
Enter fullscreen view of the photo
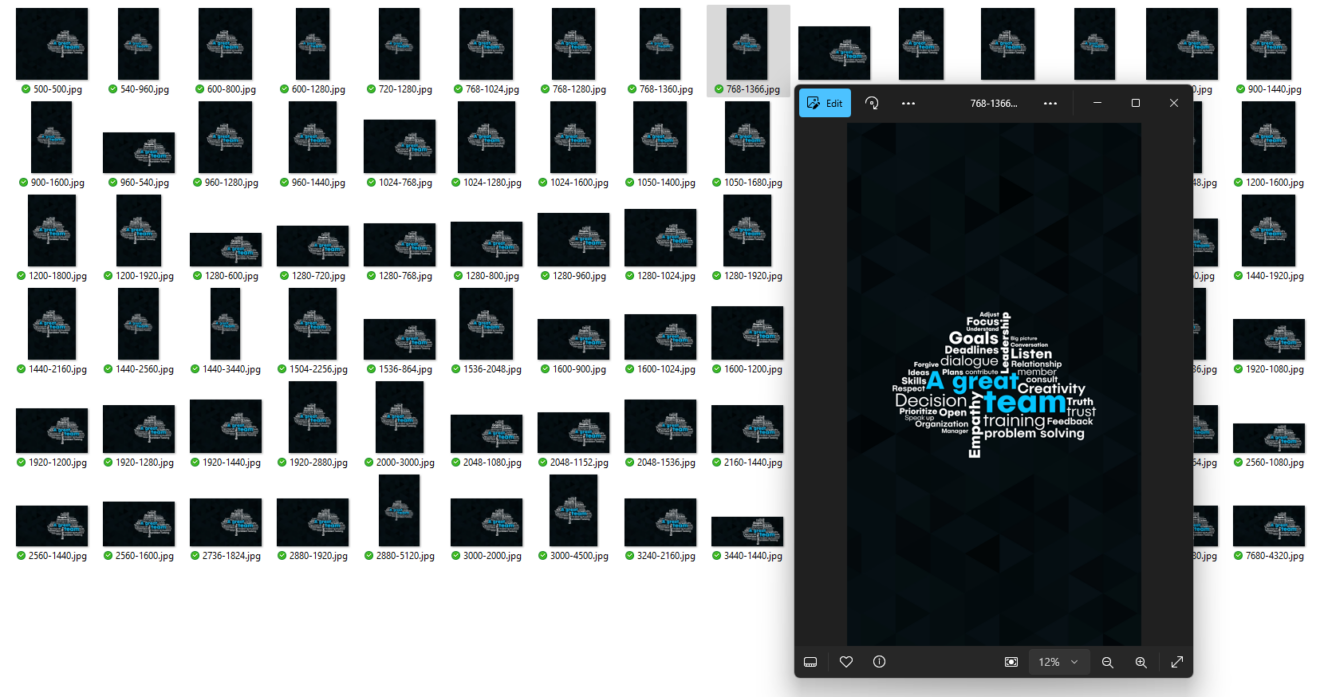coord(1177,661)
